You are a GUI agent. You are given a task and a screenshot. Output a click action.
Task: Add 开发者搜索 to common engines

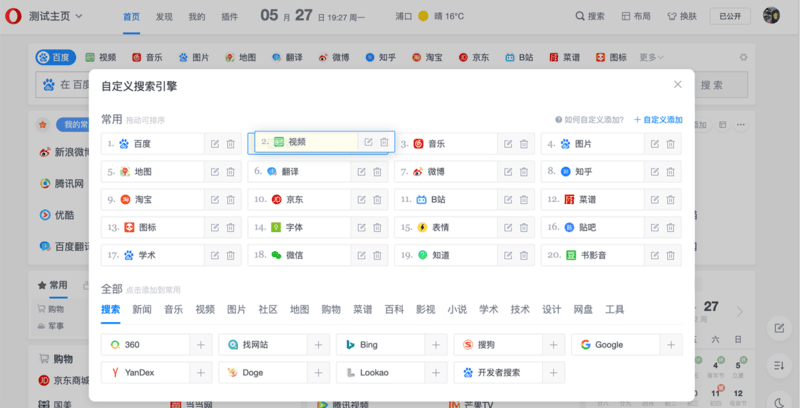tap(554, 373)
